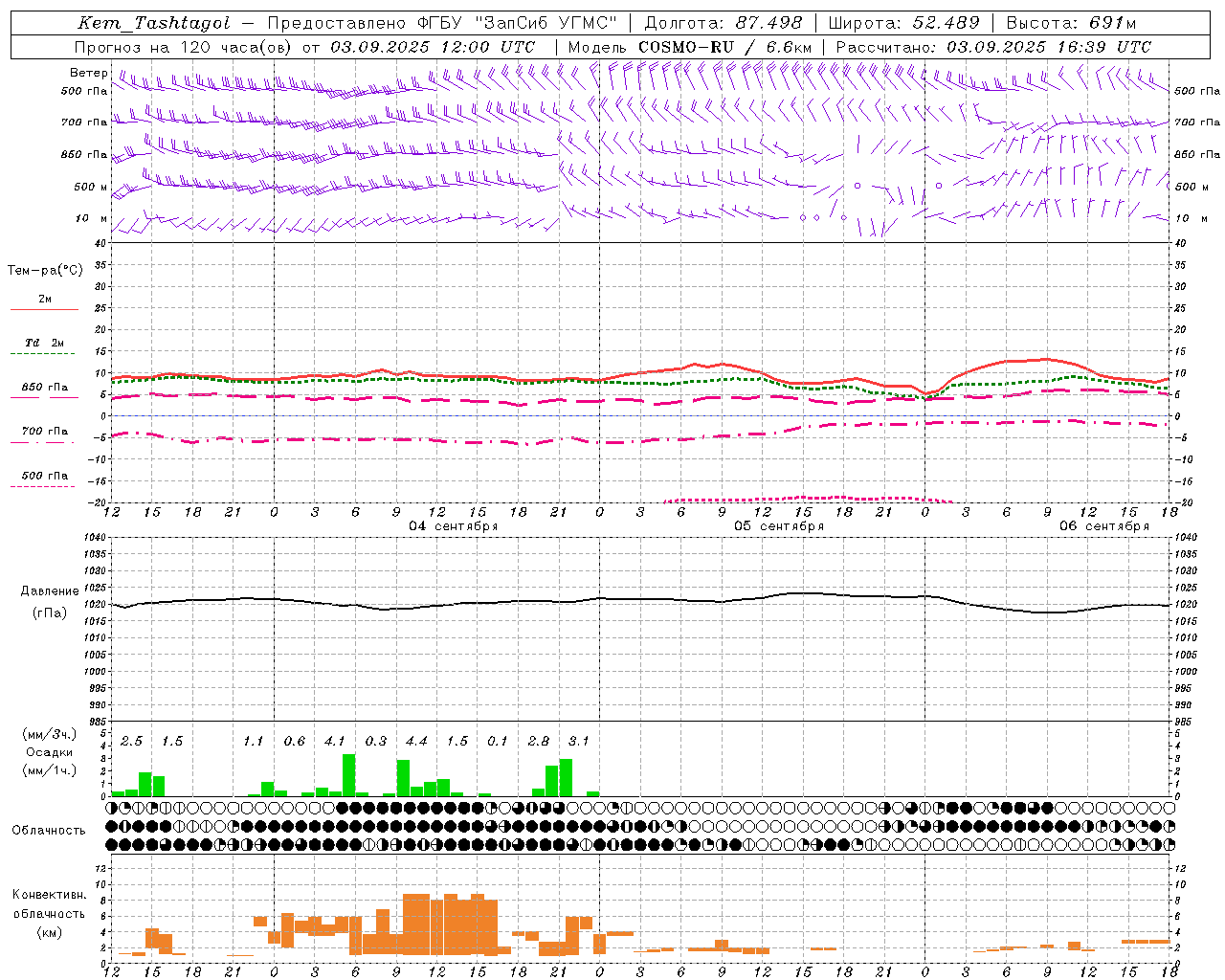Click the 'Ветер' wind panel label
This screenshot has height=980, width=1225.
pyautogui.click(x=88, y=73)
